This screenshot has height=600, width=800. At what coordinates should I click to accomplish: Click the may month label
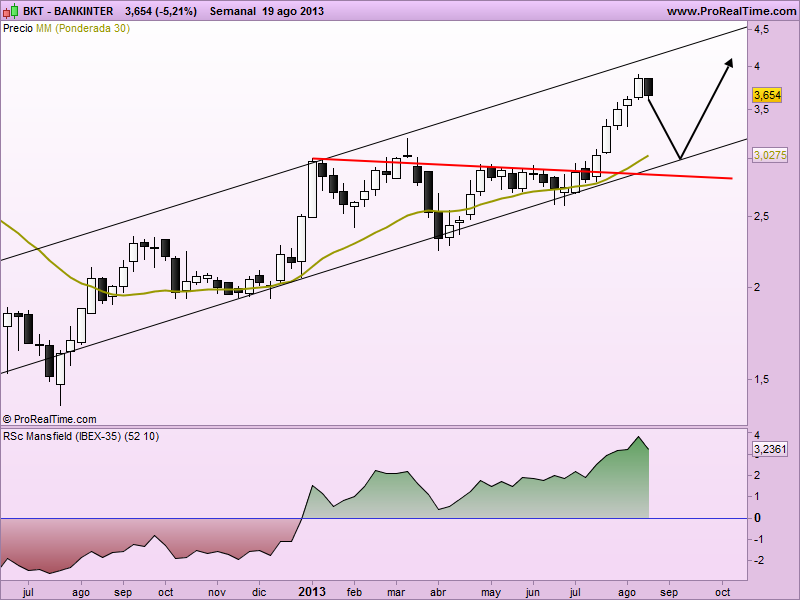click(491, 593)
